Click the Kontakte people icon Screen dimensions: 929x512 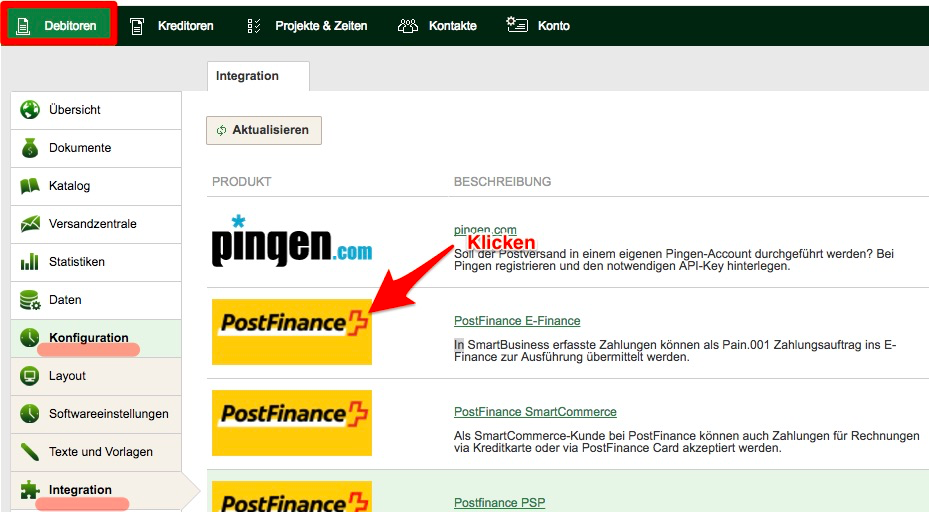coord(408,25)
